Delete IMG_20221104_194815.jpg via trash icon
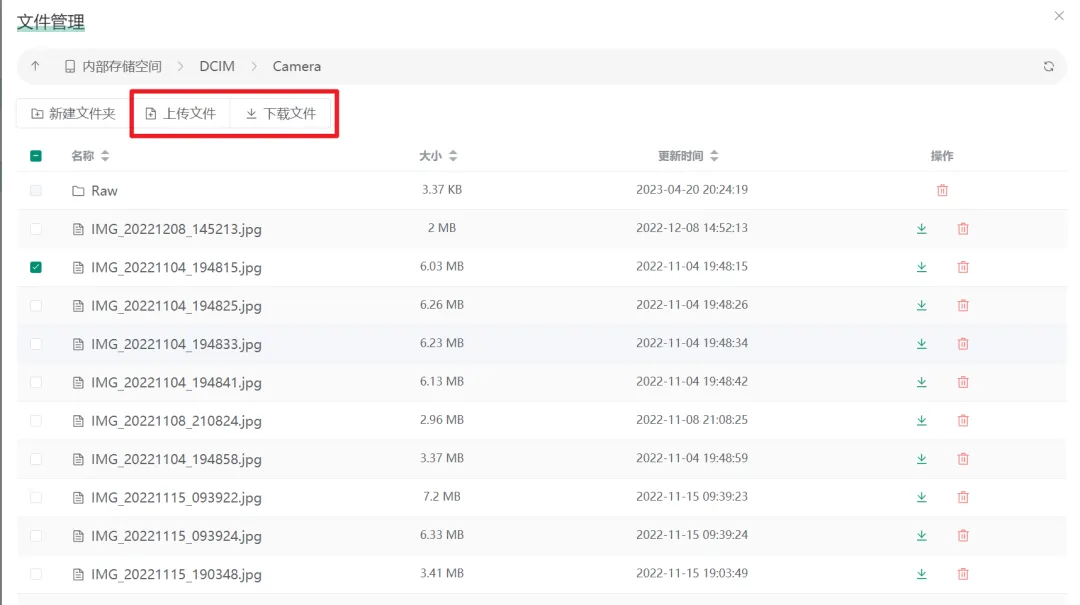The width and height of the screenshot is (1080, 605). tap(963, 267)
